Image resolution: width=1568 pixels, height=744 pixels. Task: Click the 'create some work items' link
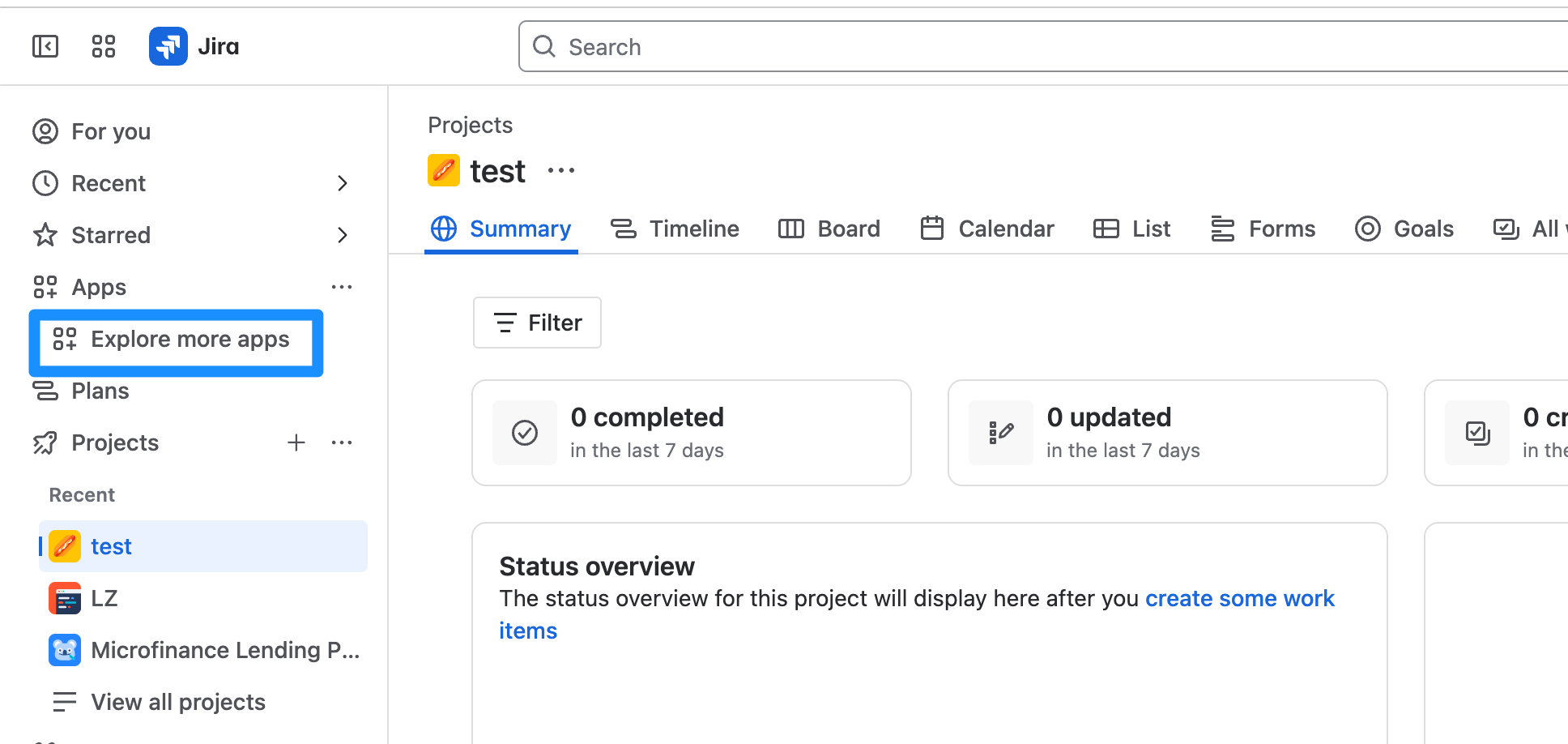(1239, 599)
